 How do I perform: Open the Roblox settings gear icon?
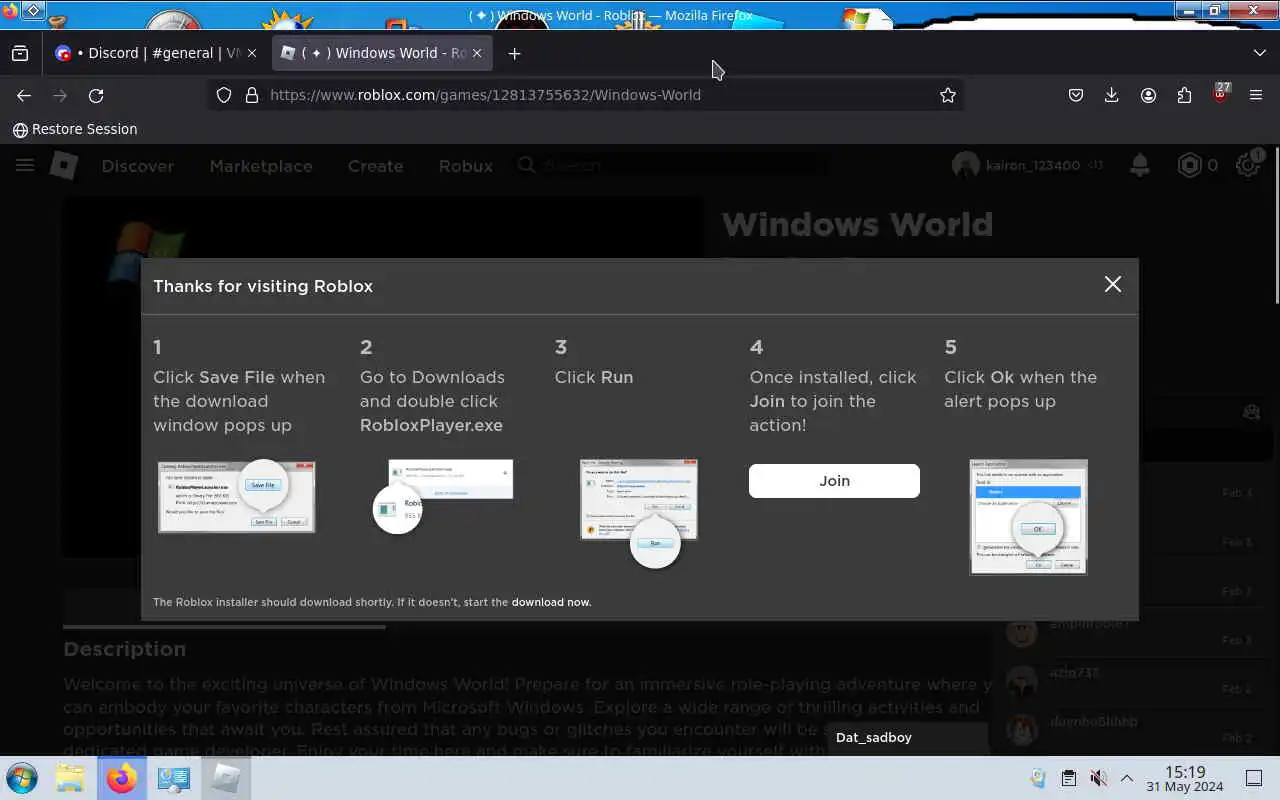point(1248,166)
